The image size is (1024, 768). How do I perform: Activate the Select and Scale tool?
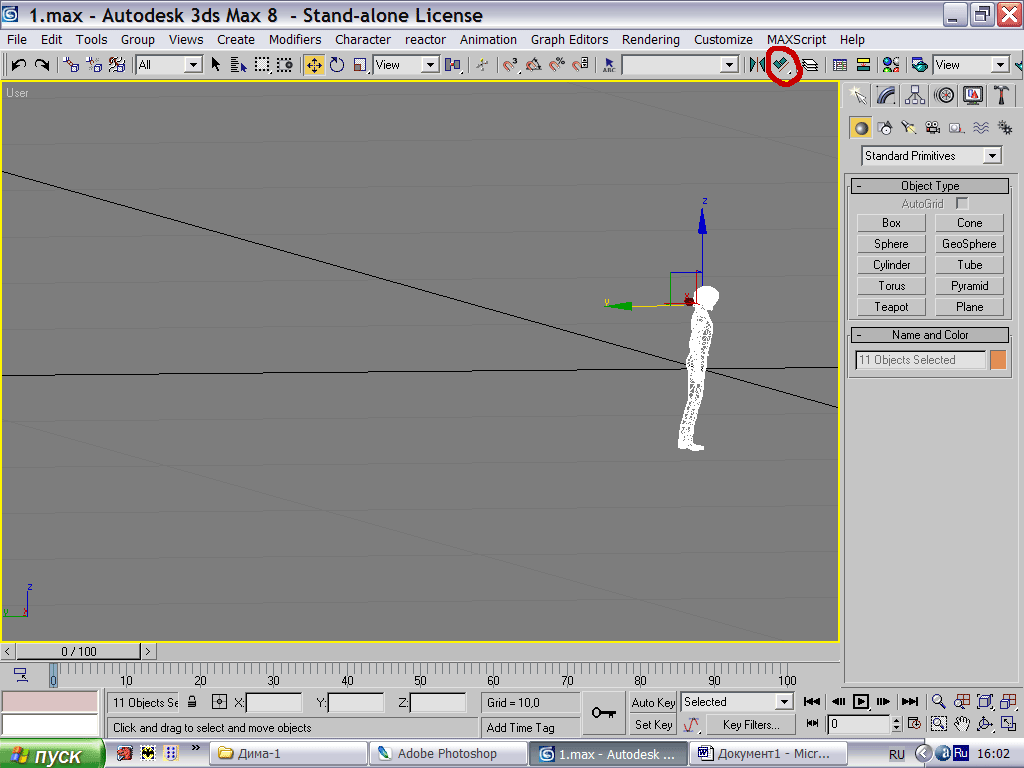click(360, 65)
